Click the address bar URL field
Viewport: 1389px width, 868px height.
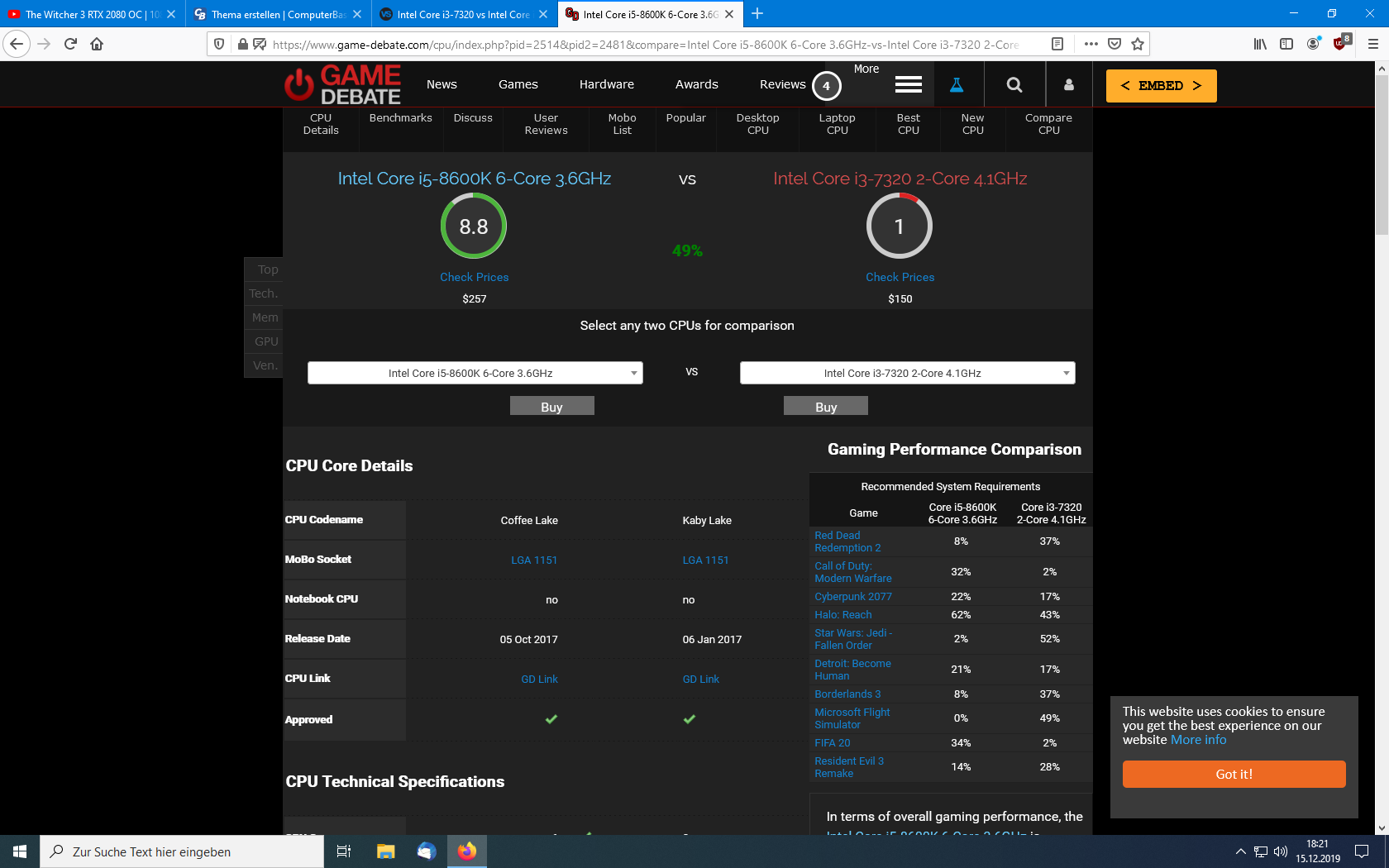pos(645,44)
